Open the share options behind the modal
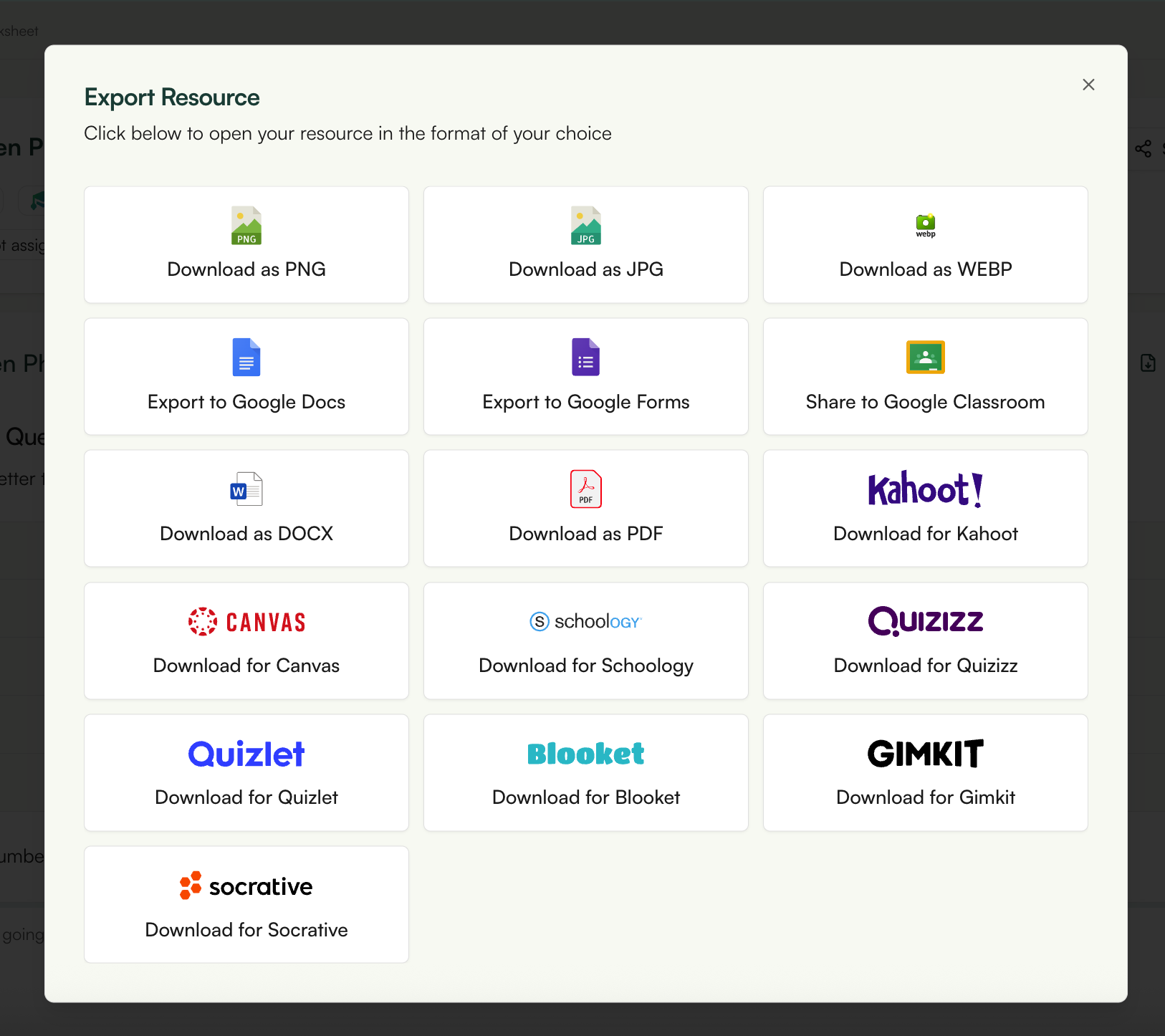1165x1036 pixels. tap(1143, 148)
